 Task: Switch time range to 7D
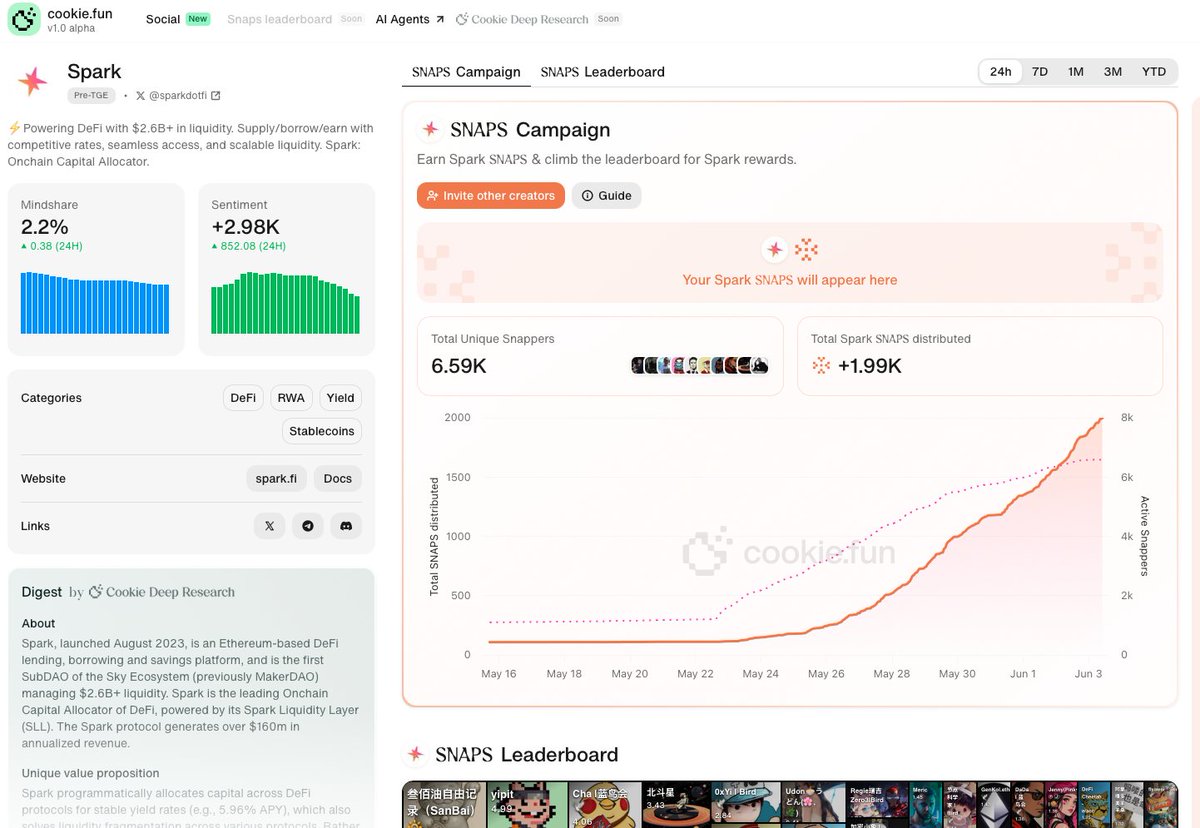coord(1040,72)
